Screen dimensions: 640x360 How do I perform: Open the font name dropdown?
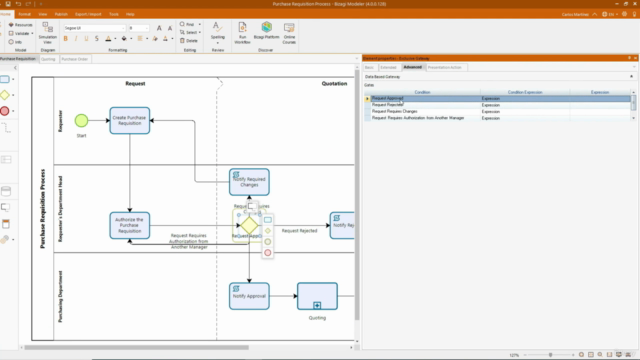click(123, 28)
